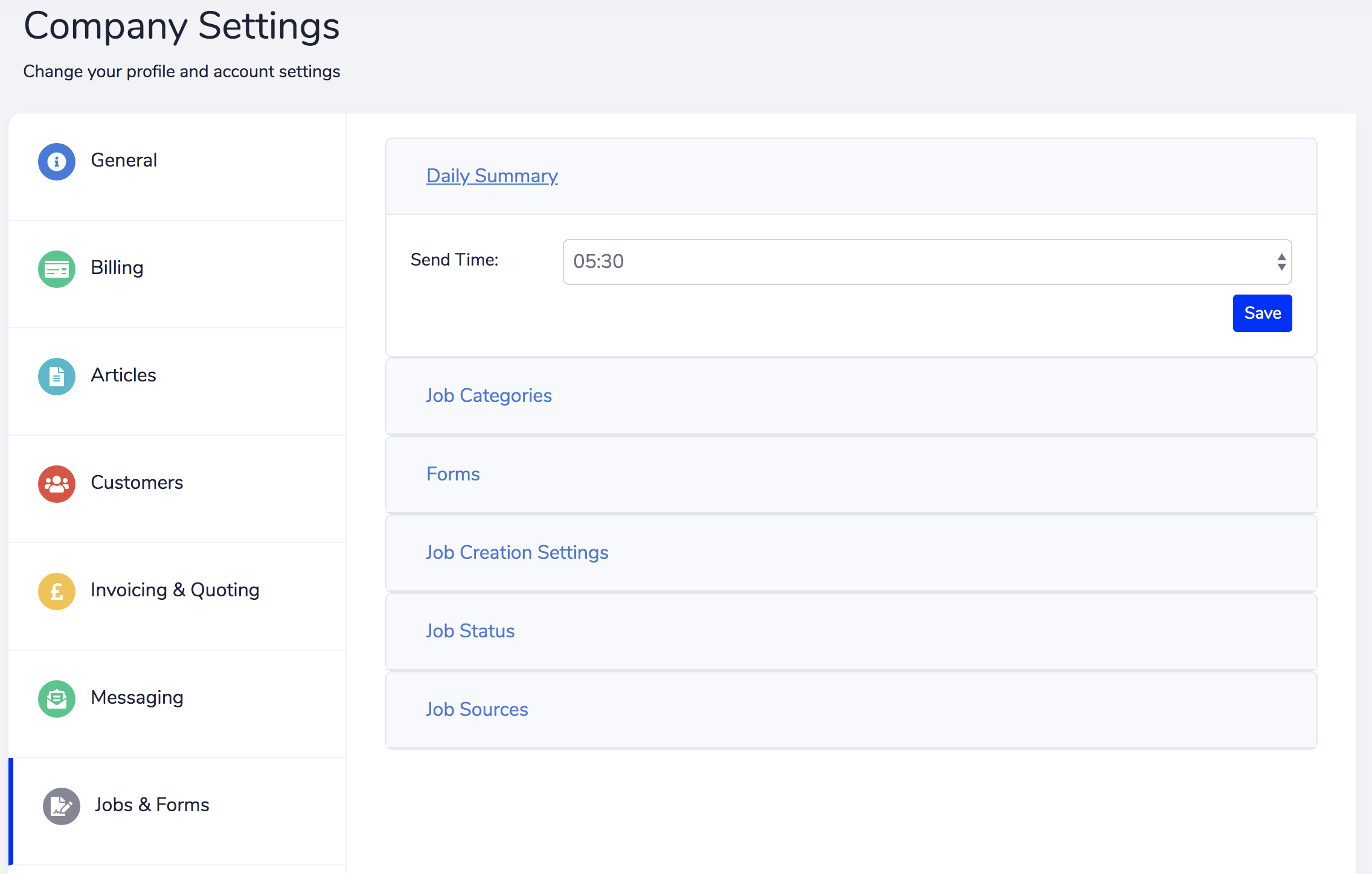Click the Send Time dropdown arrows
Screen dimensions: 1372x874
tap(1281, 262)
